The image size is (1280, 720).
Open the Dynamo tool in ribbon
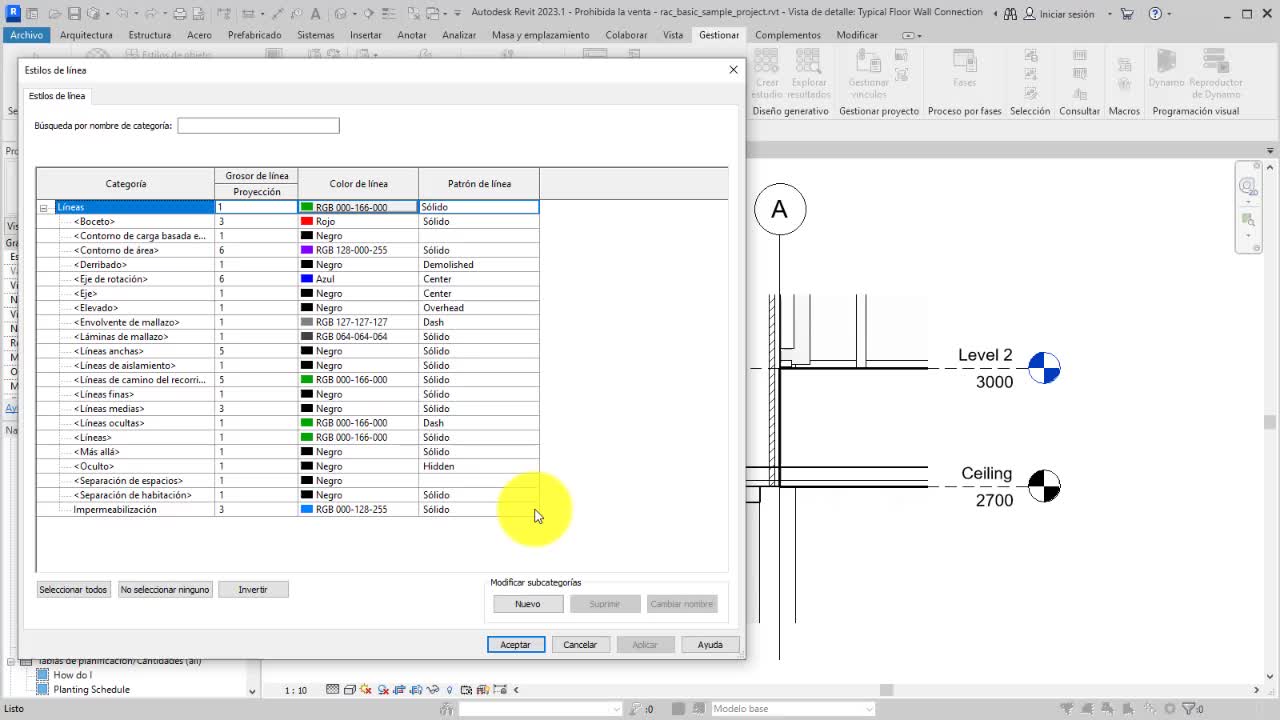(1166, 70)
